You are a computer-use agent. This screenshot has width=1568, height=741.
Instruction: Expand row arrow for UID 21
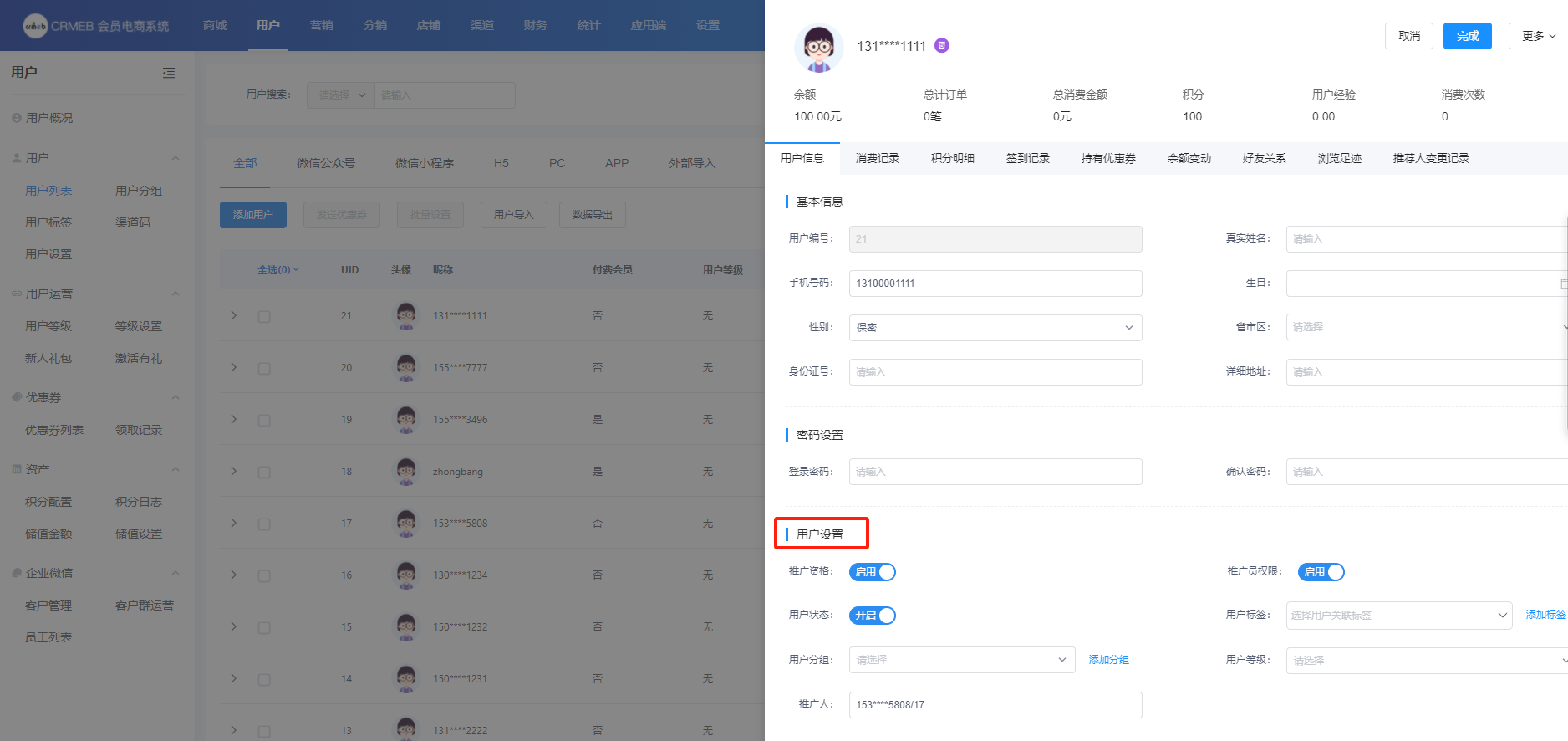click(234, 316)
